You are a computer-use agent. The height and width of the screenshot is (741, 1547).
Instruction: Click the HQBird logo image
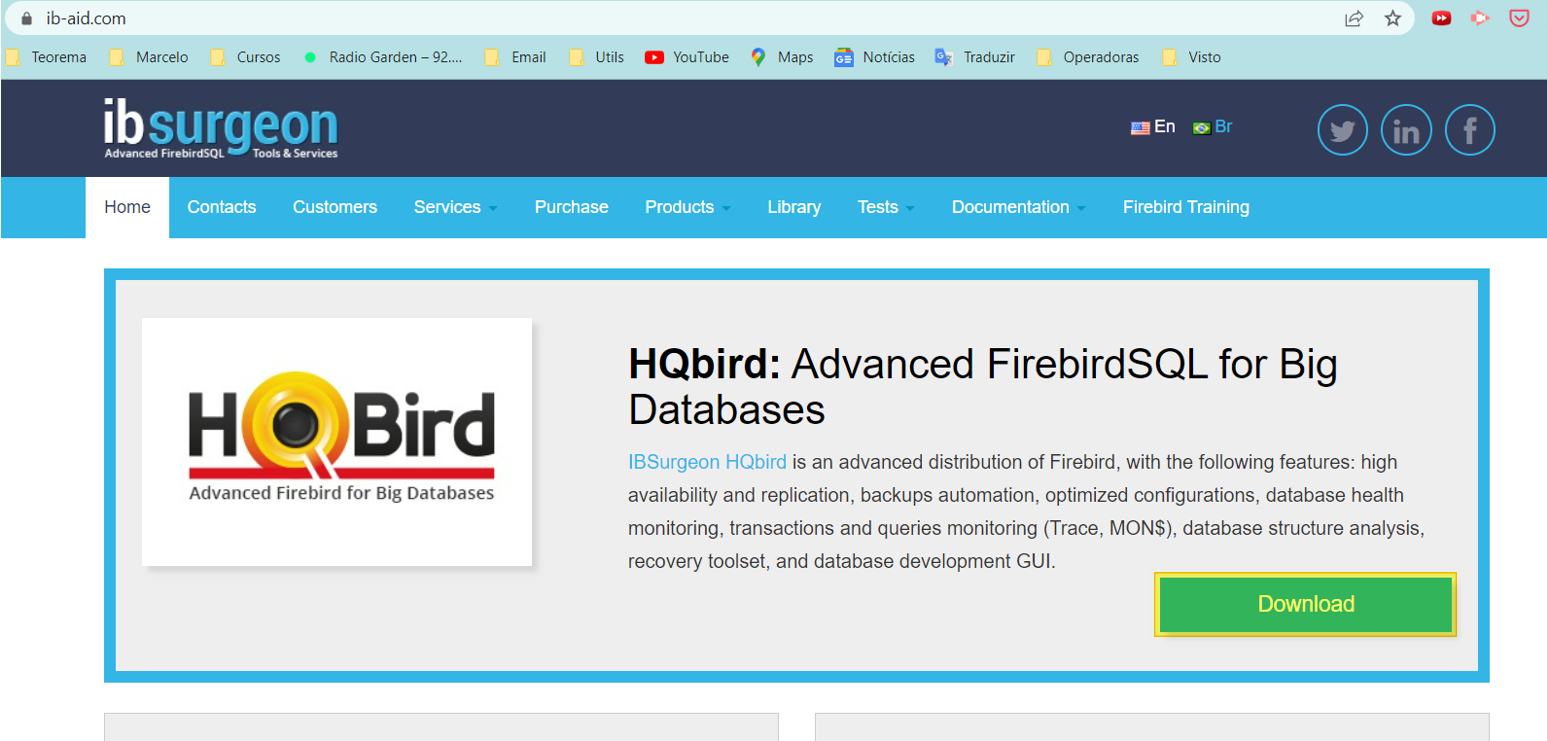337,442
